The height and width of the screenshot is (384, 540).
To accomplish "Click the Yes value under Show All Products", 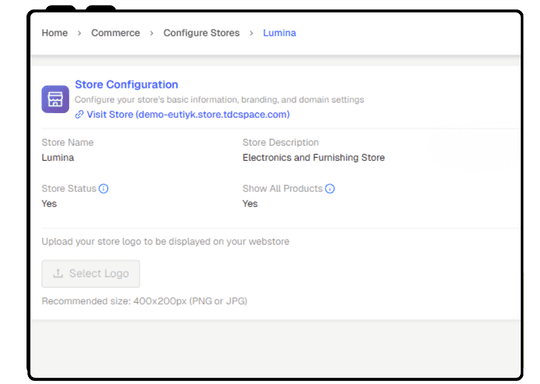I will coord(250,204).
